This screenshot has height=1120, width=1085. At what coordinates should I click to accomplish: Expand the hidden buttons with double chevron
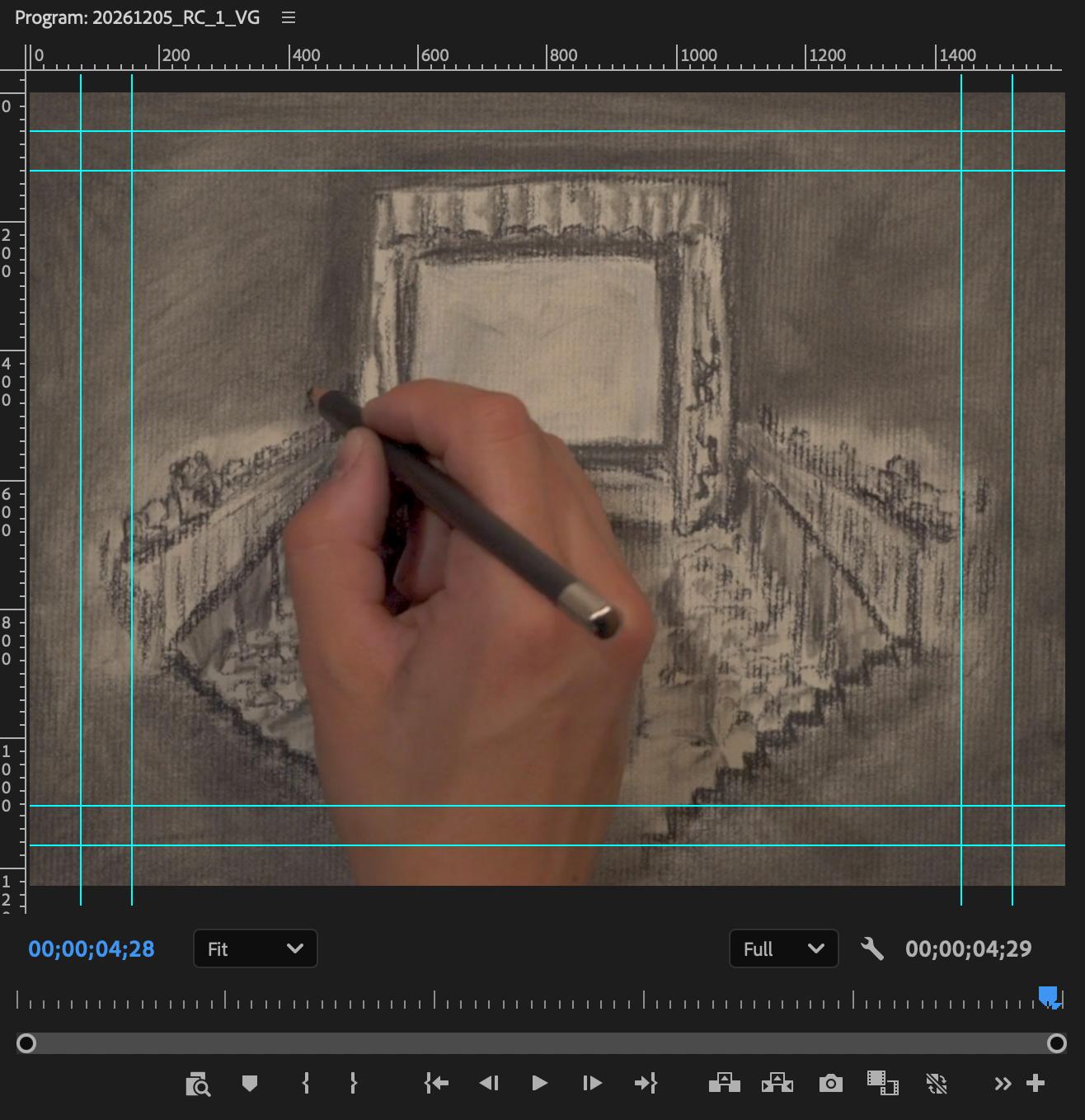(x=1003, y=1083)
